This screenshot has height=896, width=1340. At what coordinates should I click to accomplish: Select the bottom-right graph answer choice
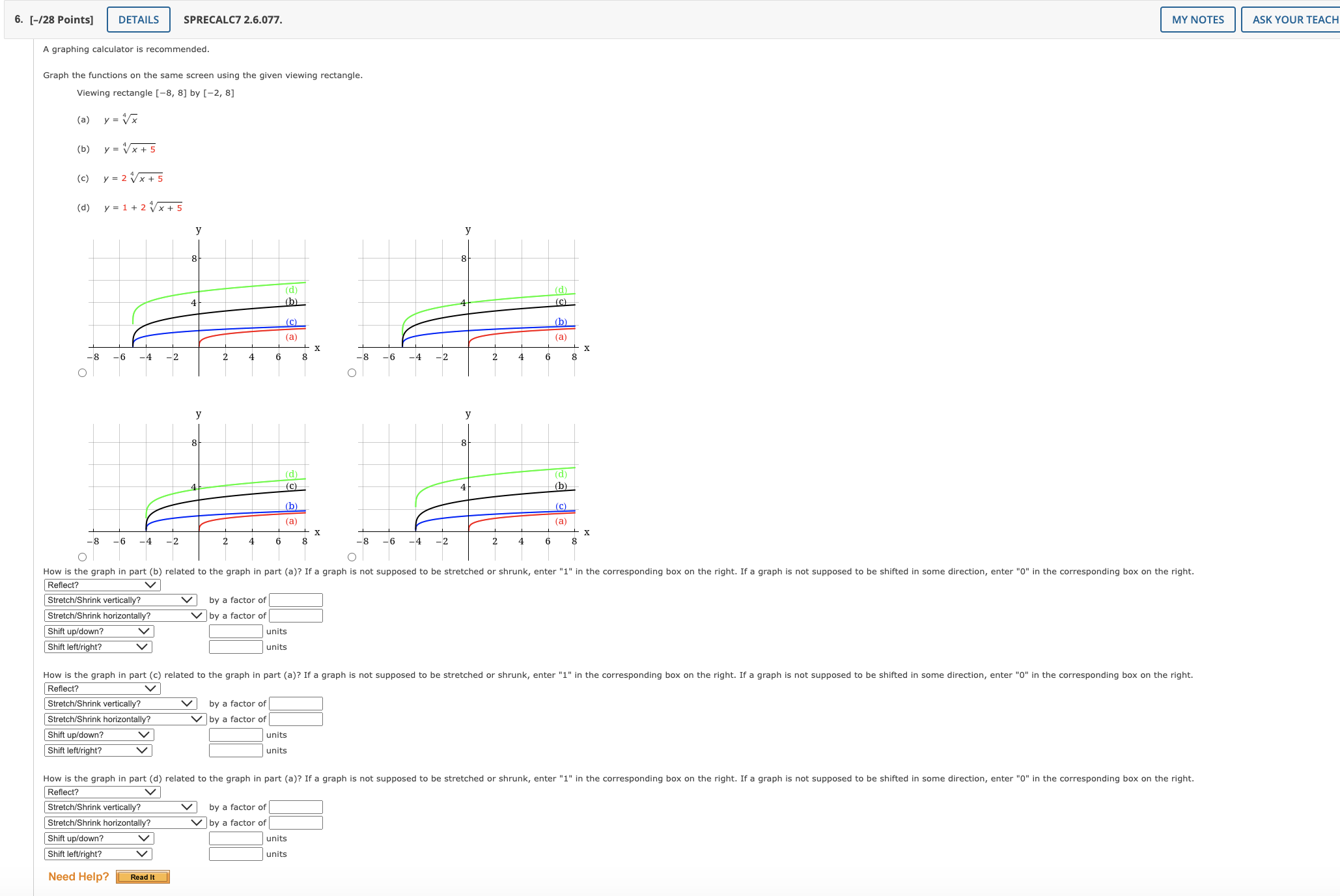[x=351, y=555]
